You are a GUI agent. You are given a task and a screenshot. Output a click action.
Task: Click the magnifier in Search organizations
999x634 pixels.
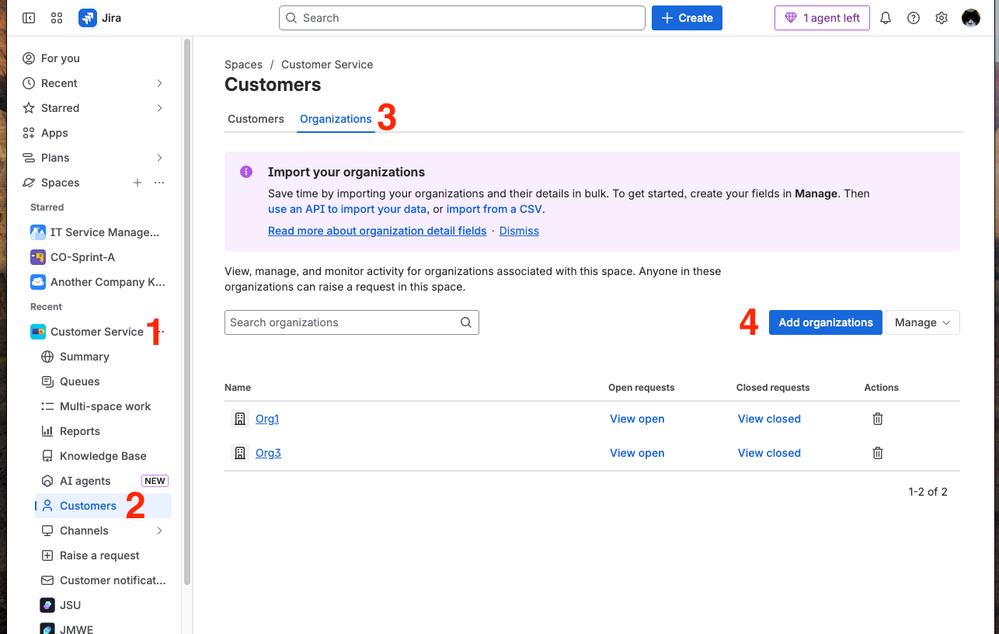pyautogui.click(x=466, y=322)
